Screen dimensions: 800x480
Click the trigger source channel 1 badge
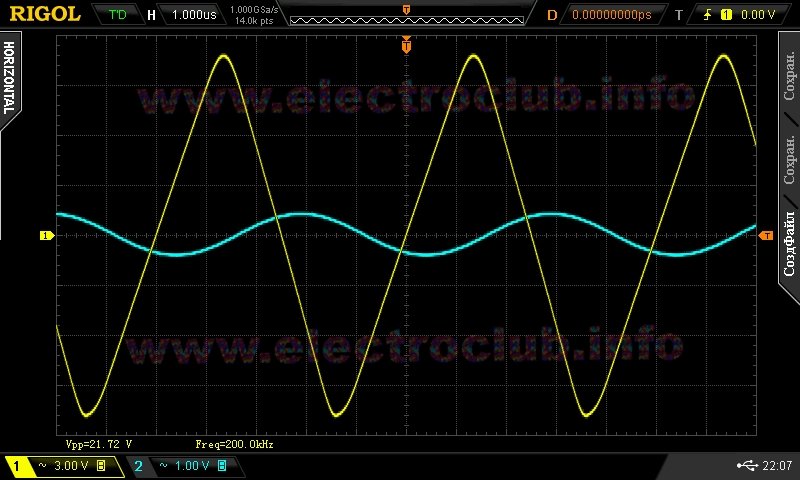coord(726,15)
